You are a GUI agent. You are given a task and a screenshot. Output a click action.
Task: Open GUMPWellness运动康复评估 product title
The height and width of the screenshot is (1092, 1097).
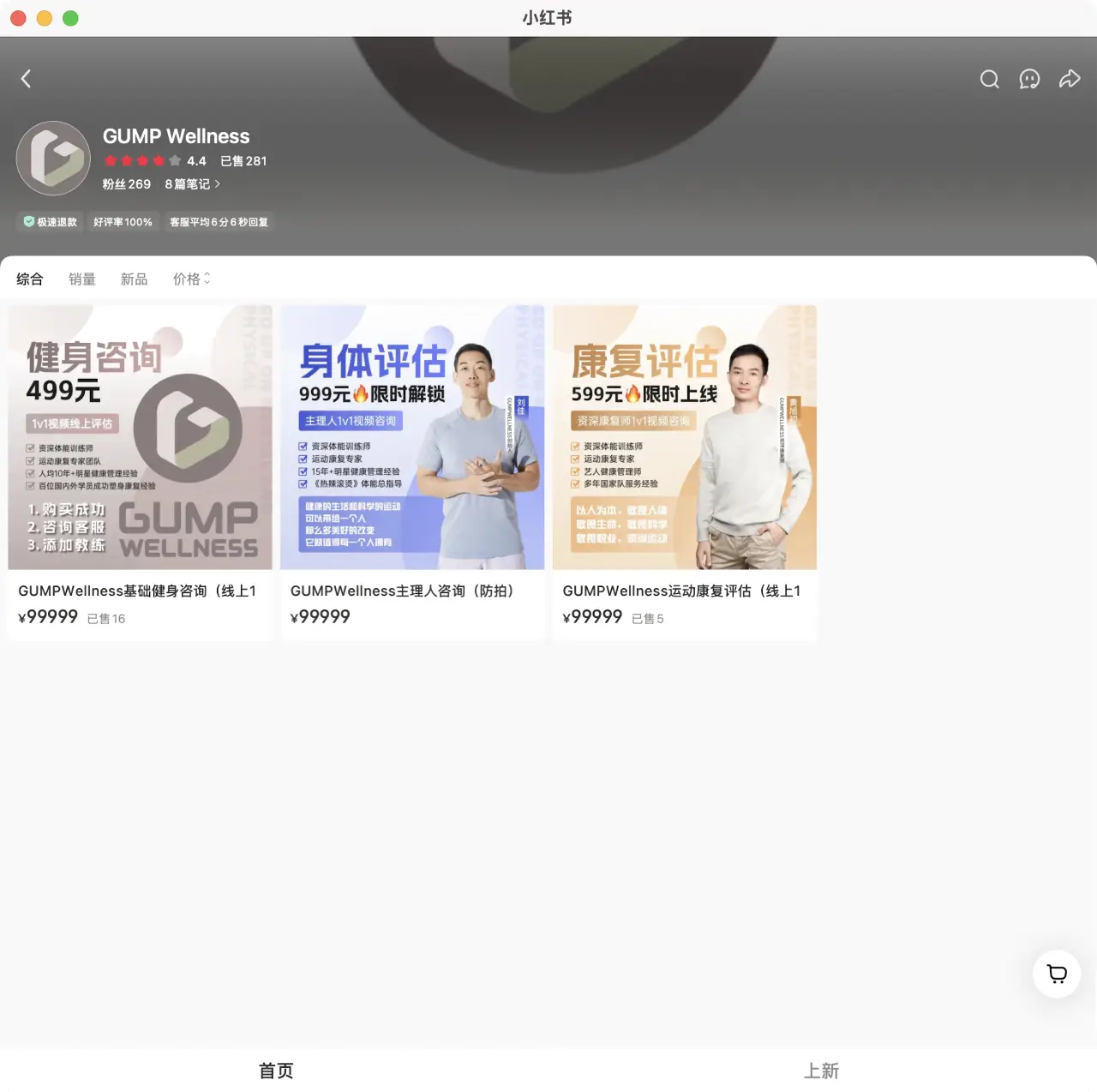682,591
